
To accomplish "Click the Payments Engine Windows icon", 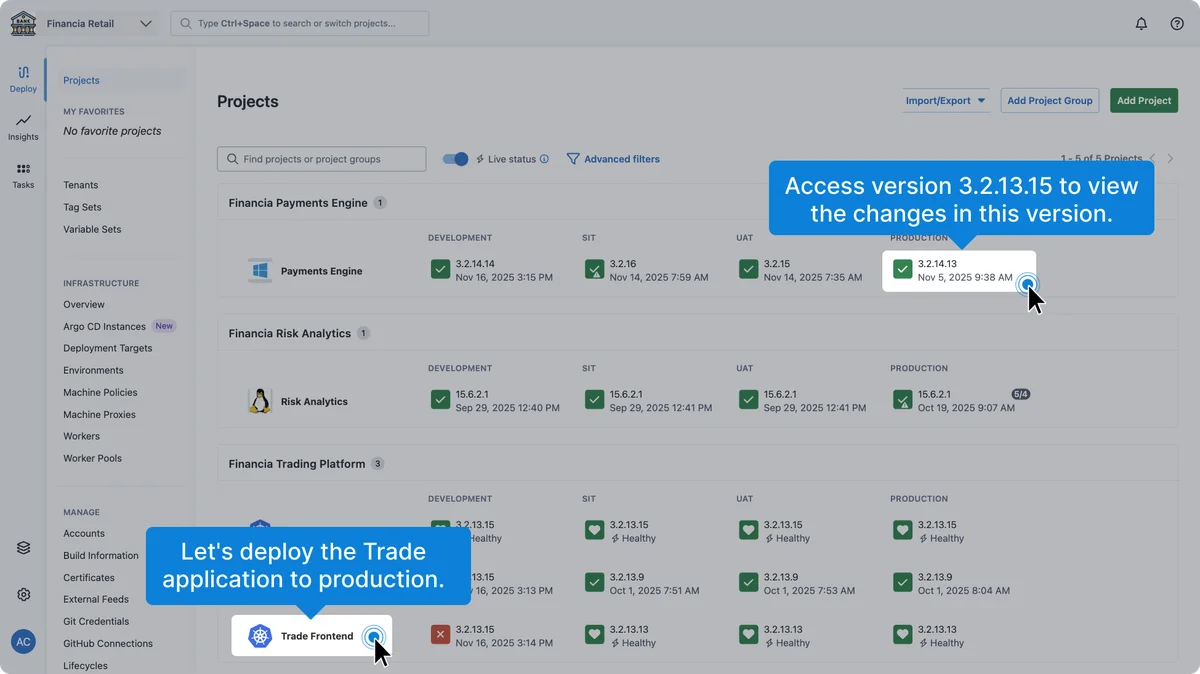I will tap(260, 271).
